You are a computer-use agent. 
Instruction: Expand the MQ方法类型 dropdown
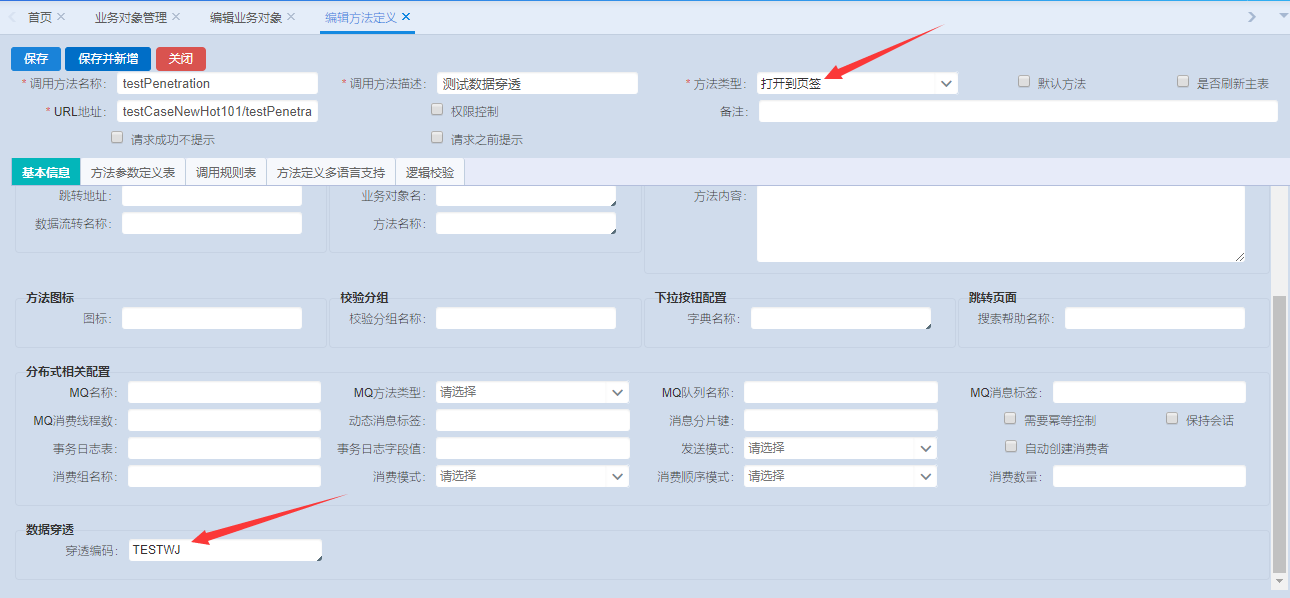pos(532,393)
